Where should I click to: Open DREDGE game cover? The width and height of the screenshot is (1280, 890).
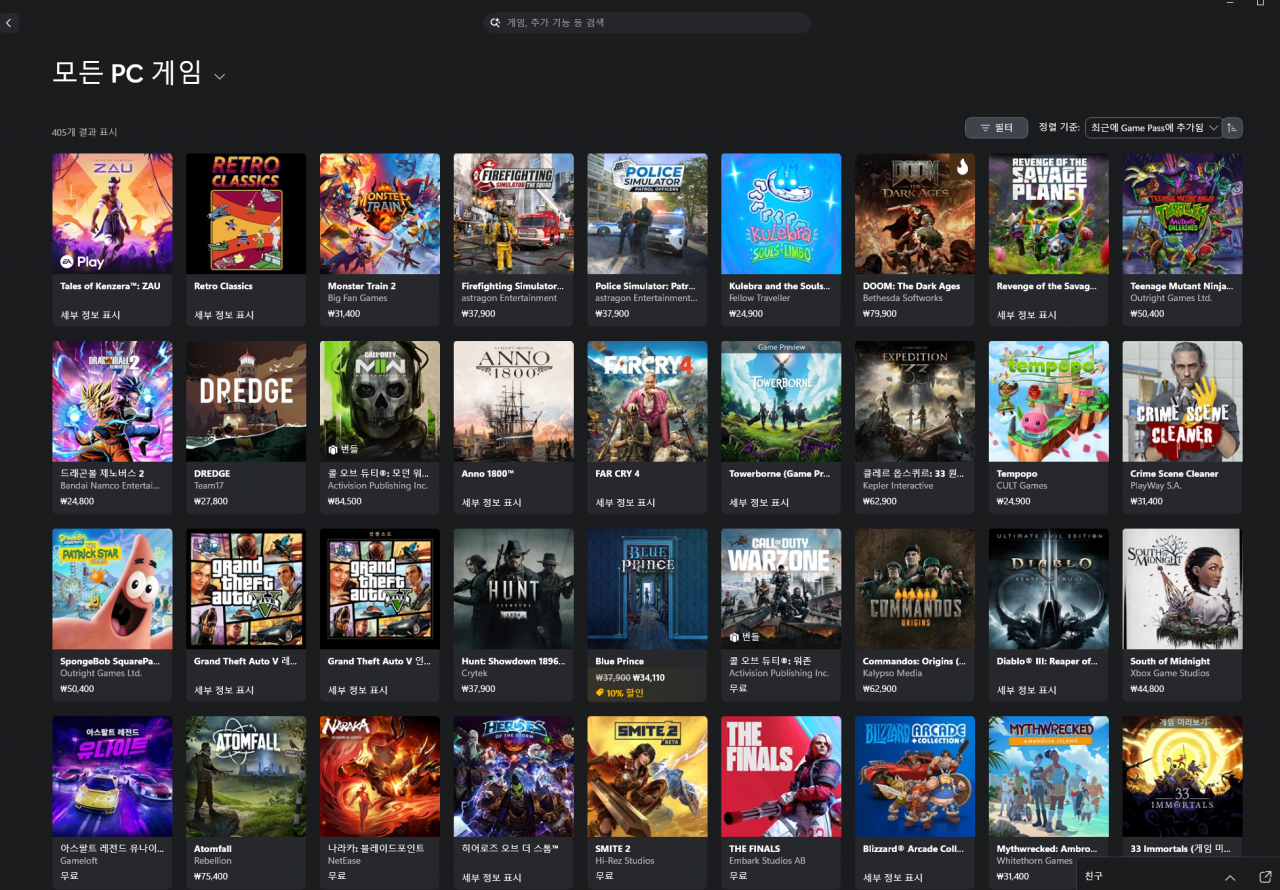(x=246, y=401)
